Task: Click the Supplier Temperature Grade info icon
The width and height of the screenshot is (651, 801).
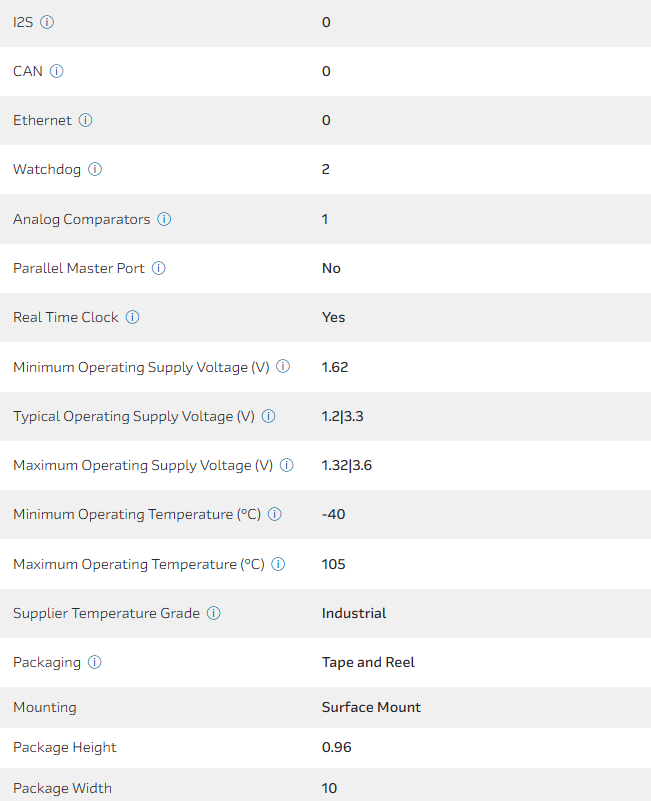Action: click(214, 613)
